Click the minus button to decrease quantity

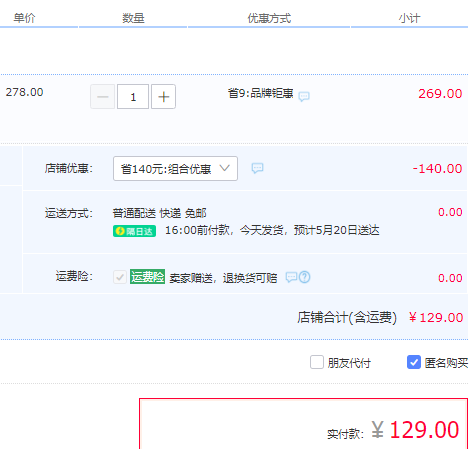[103, 97]
